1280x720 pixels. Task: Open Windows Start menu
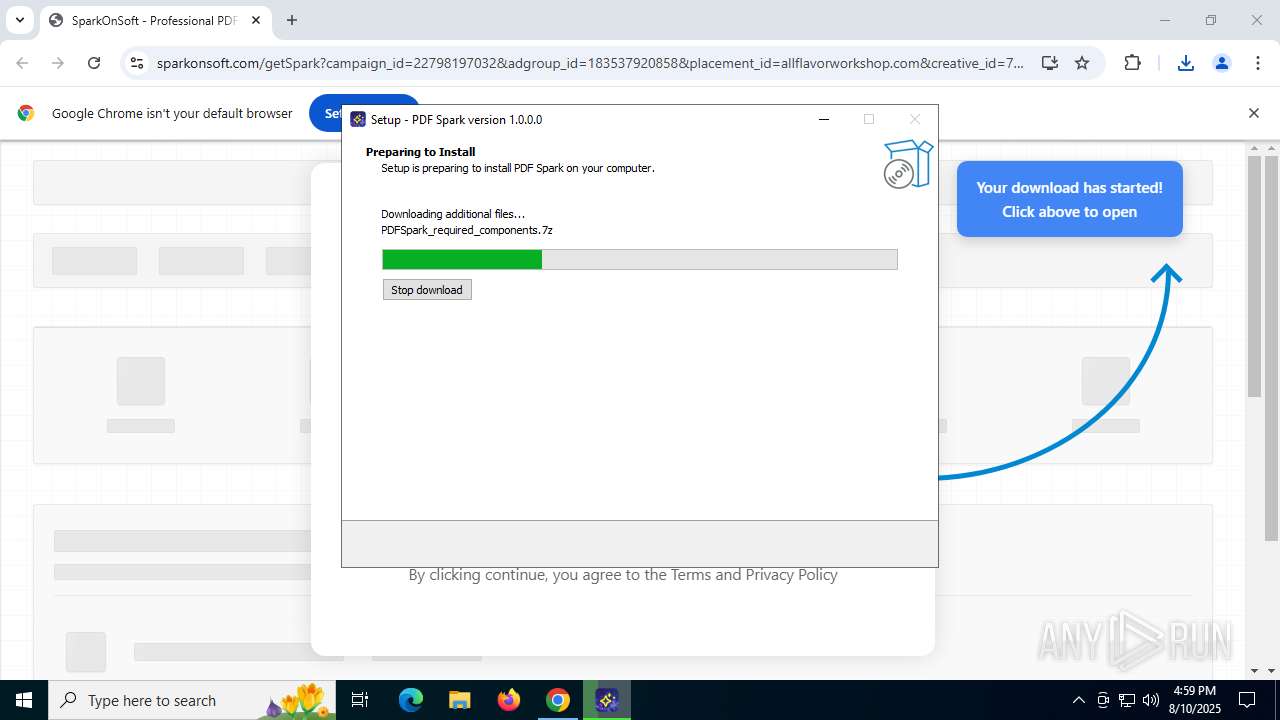coord(23,700)
